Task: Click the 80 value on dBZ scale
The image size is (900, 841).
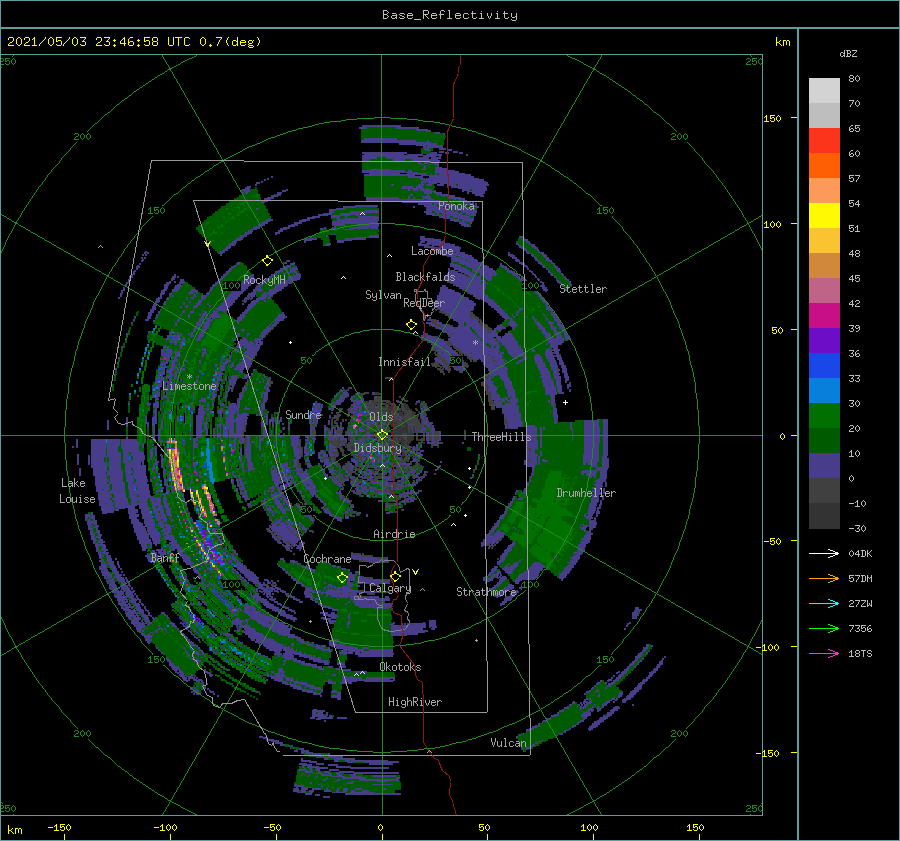Action: (854, 78)
